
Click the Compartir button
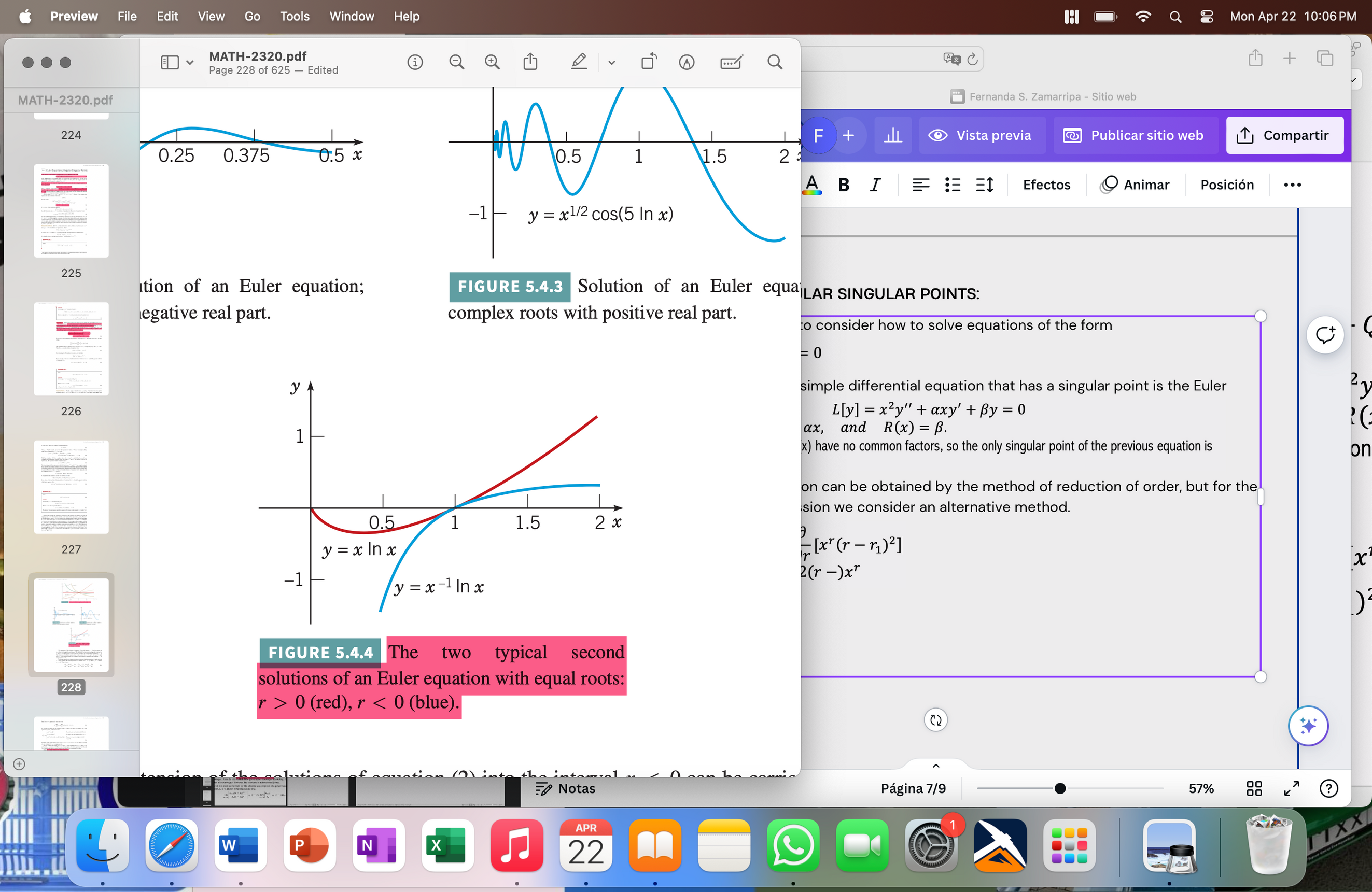[x=1284, y=135]
